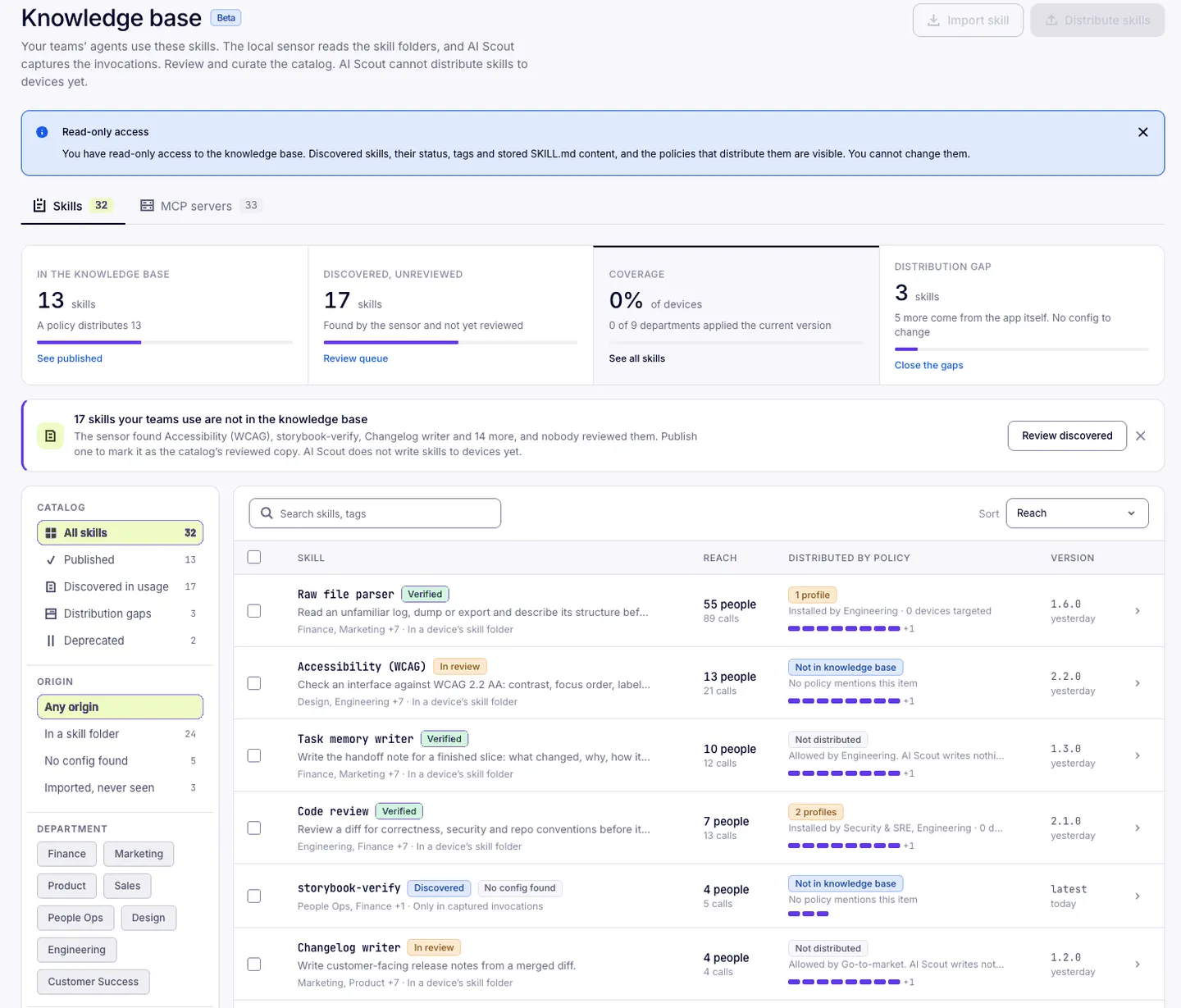Filter by the Sales department chip
Viewport: 1181px width, 1008px height.
pyautogui.click(x=127, y=886)
